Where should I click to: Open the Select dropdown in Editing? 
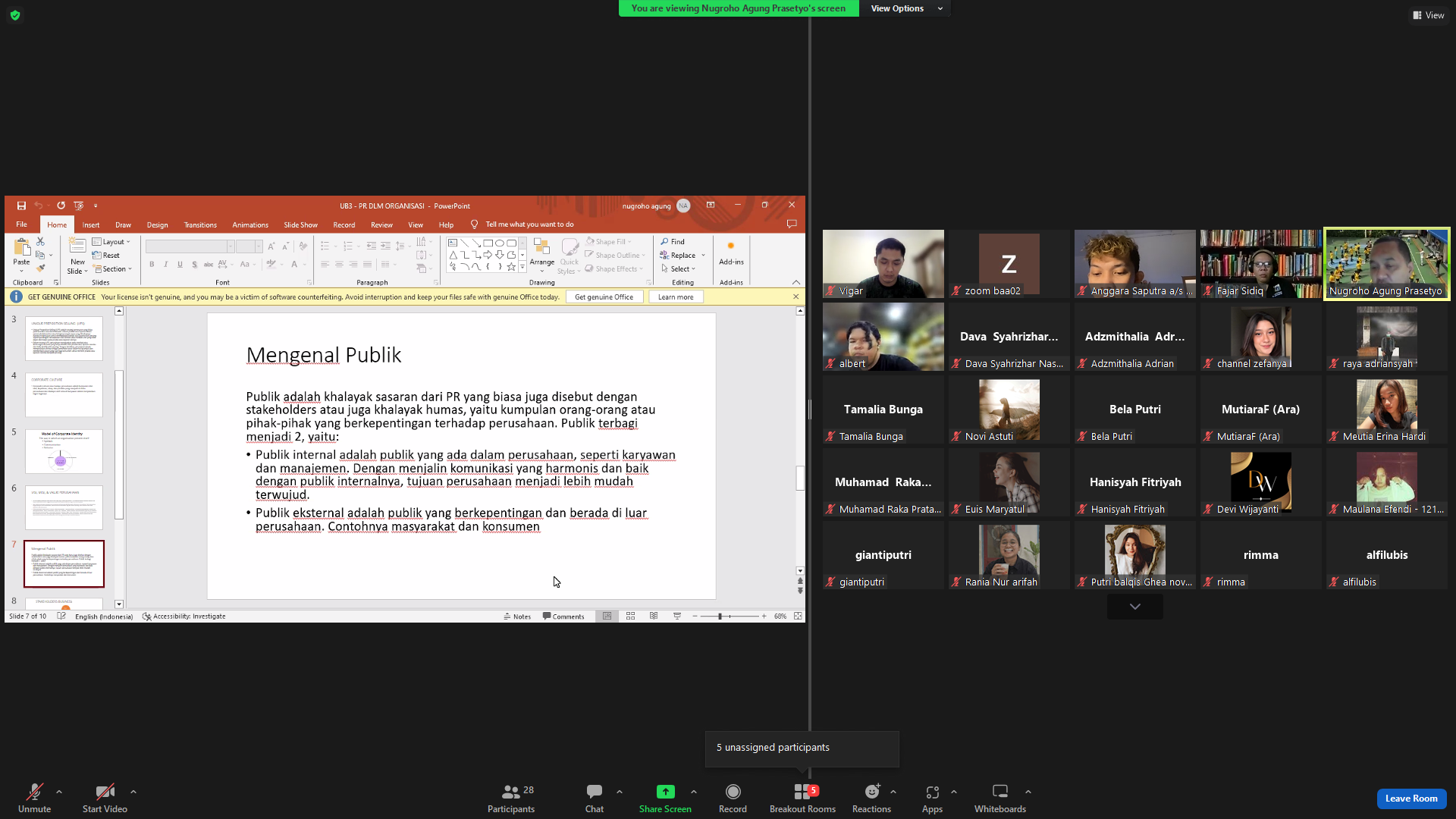[x=678, y=269]
